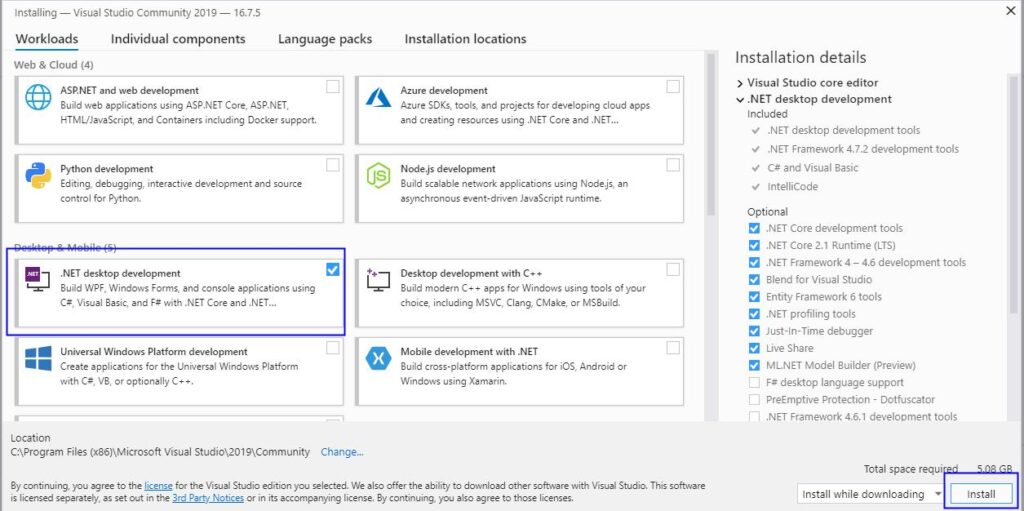1024x511 pixels.
Task: Open the Language packs tab
Action: 325,39
